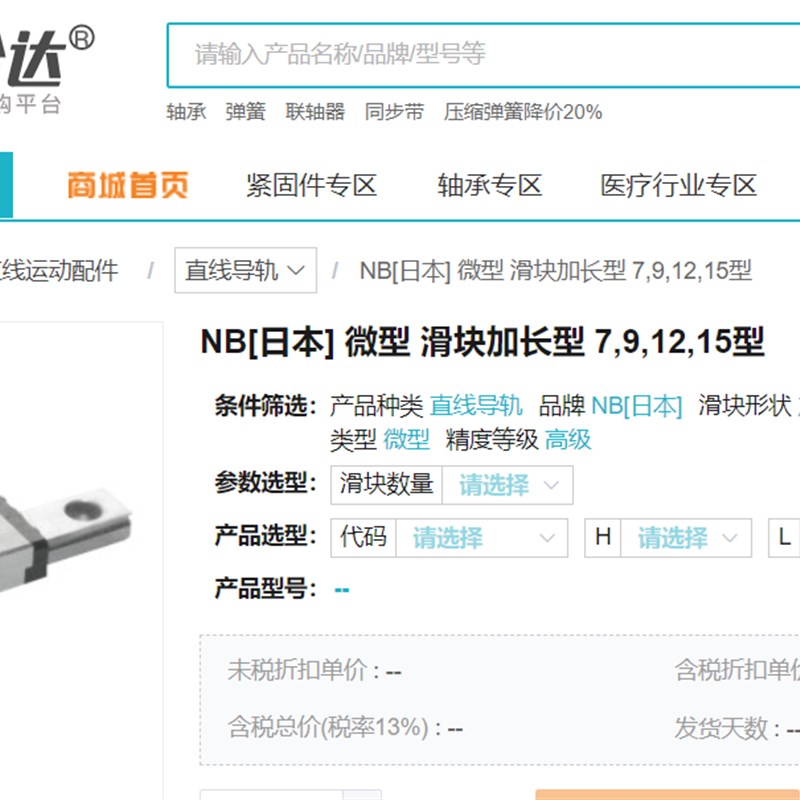Click the 直线导轨 product category filter link

[x=476, y=406]
